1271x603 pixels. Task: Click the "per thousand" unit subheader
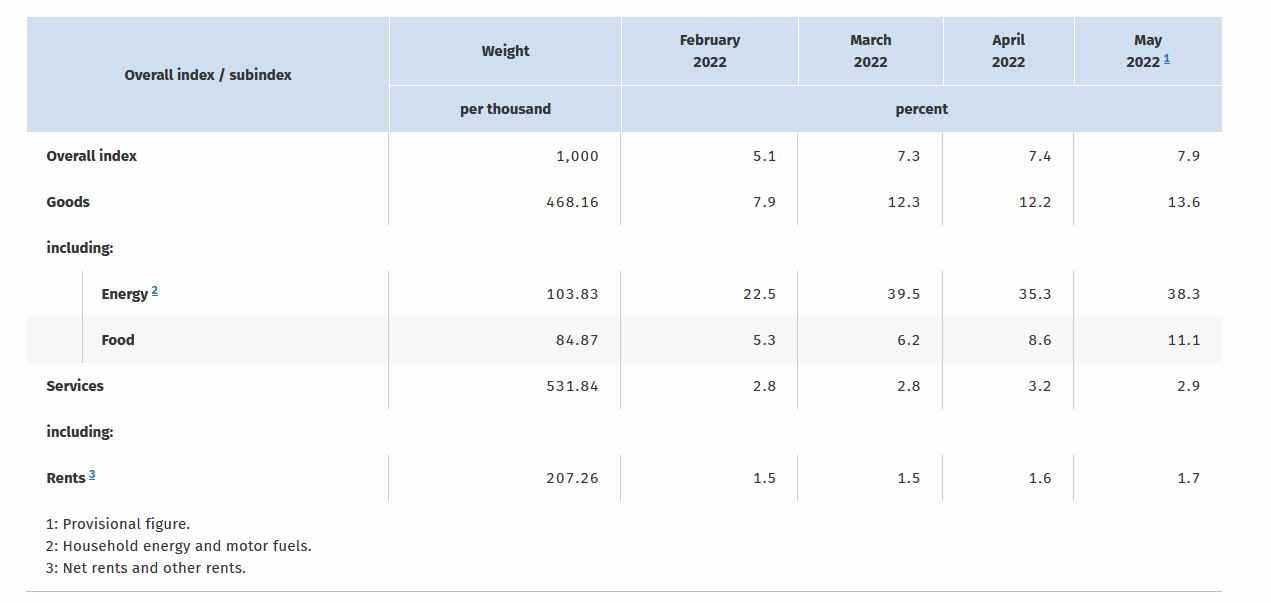[x=505, y=109]
